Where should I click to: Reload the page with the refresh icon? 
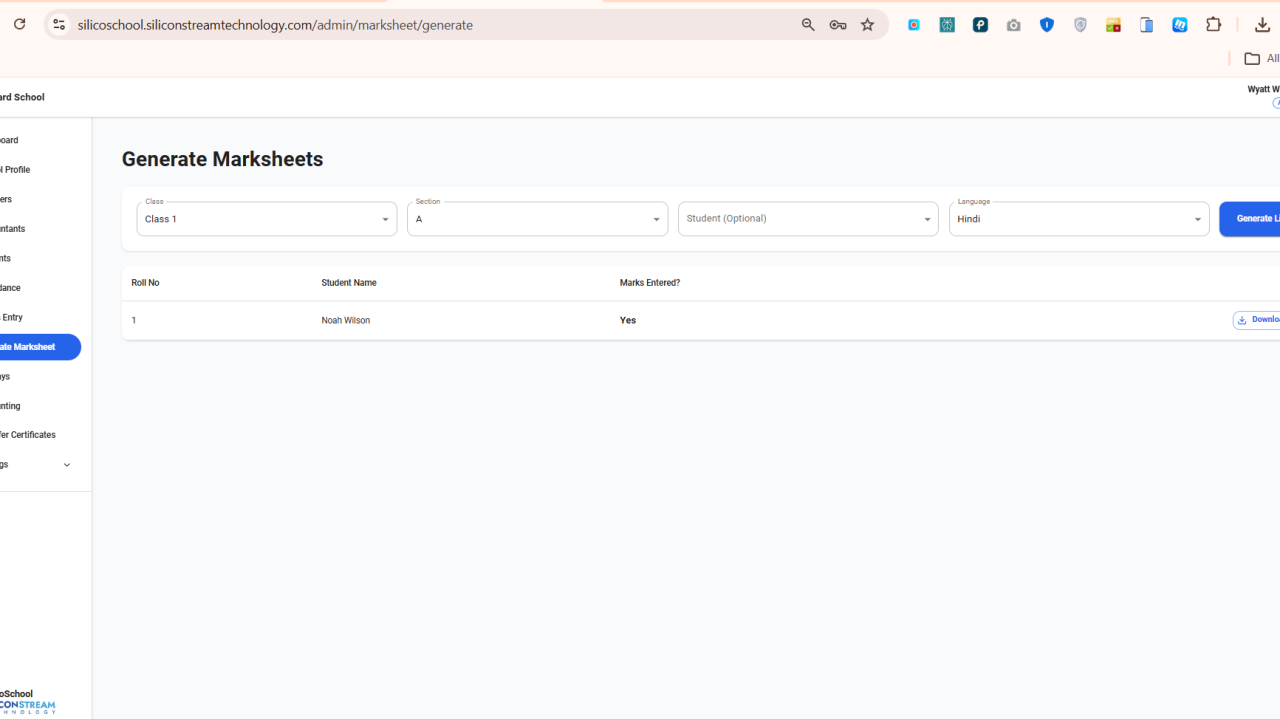click(x=19, y=24)
